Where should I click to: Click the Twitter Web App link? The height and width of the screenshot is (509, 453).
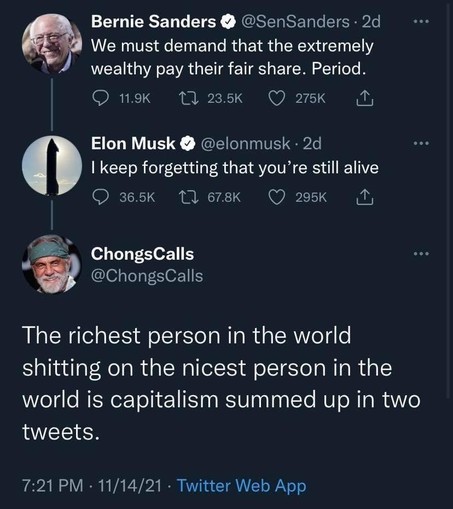(x=241, y=485)
